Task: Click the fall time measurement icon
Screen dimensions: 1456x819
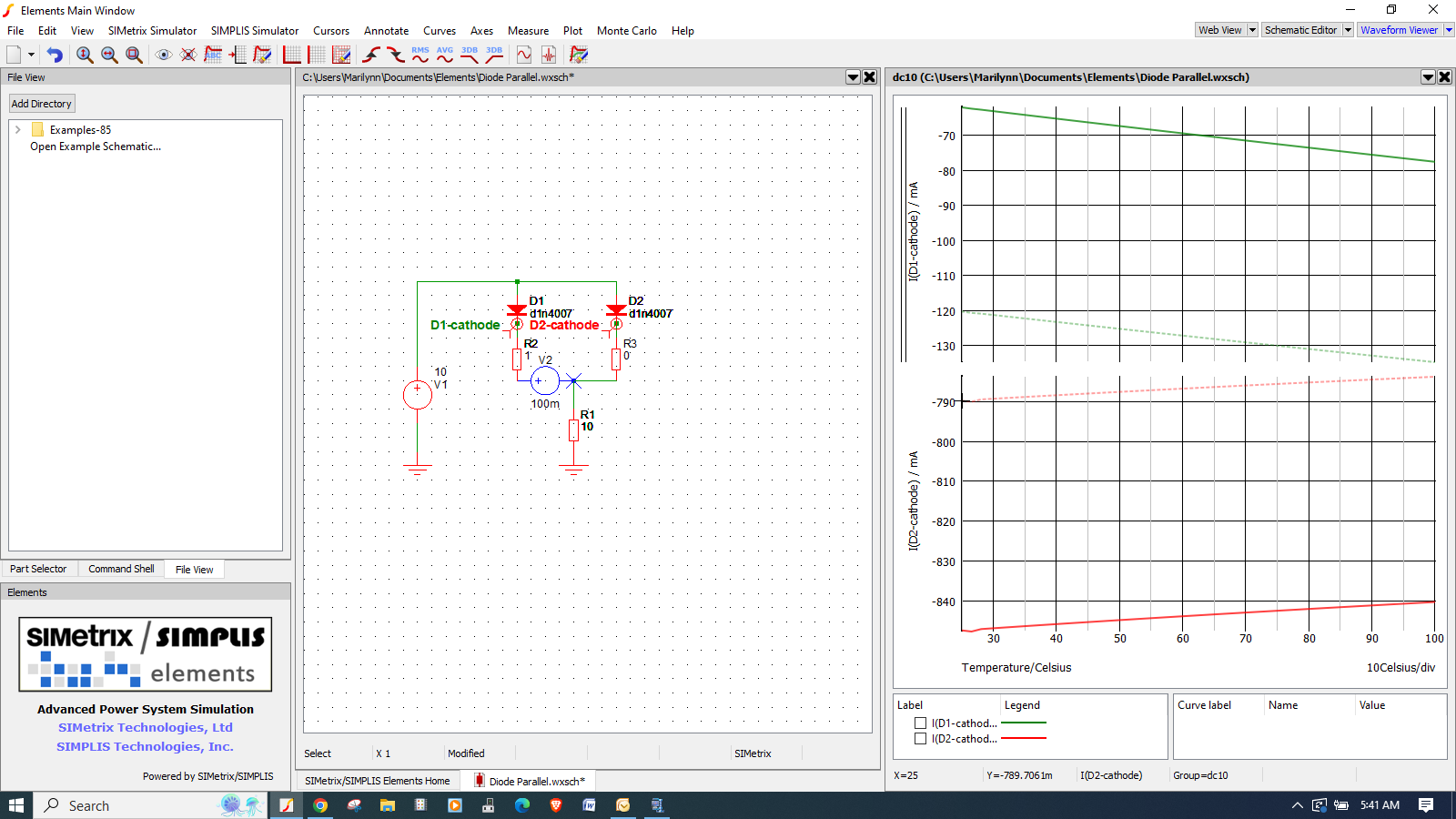Action: click(396, 55)
